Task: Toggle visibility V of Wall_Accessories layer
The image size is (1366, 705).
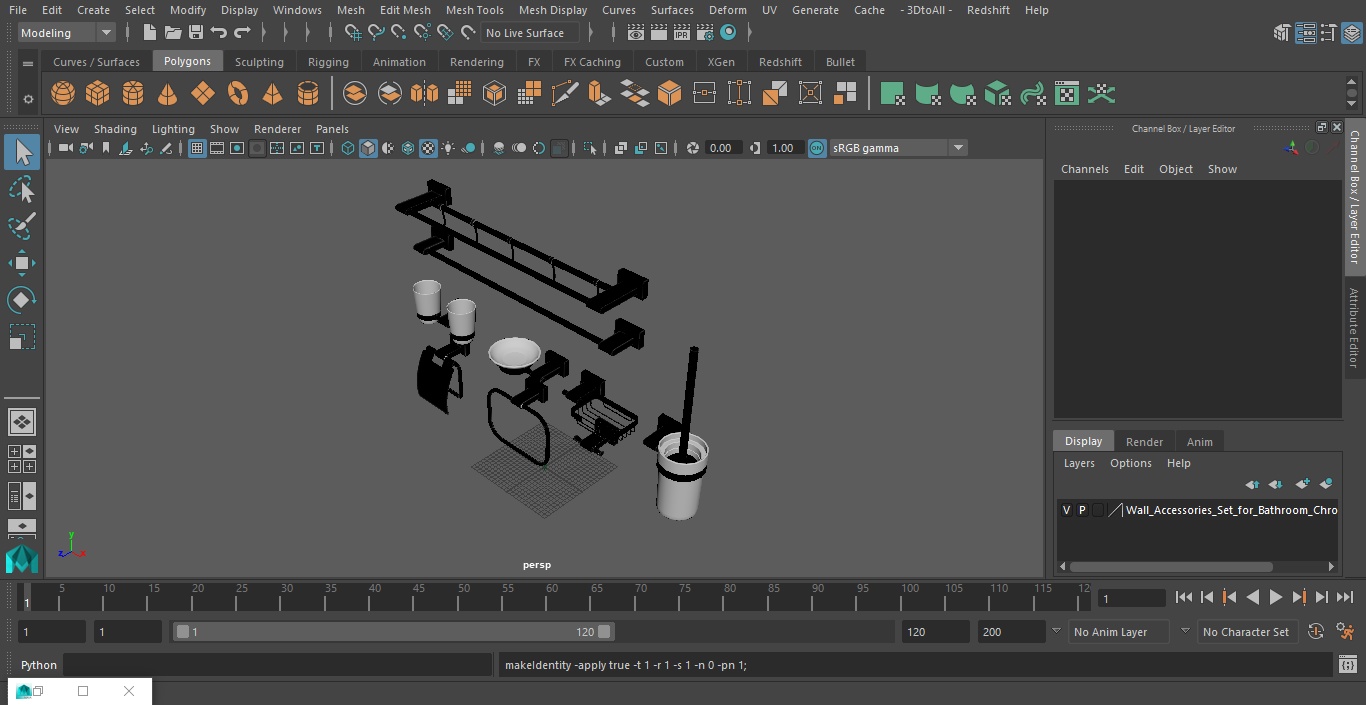Action: (1066, 510)
